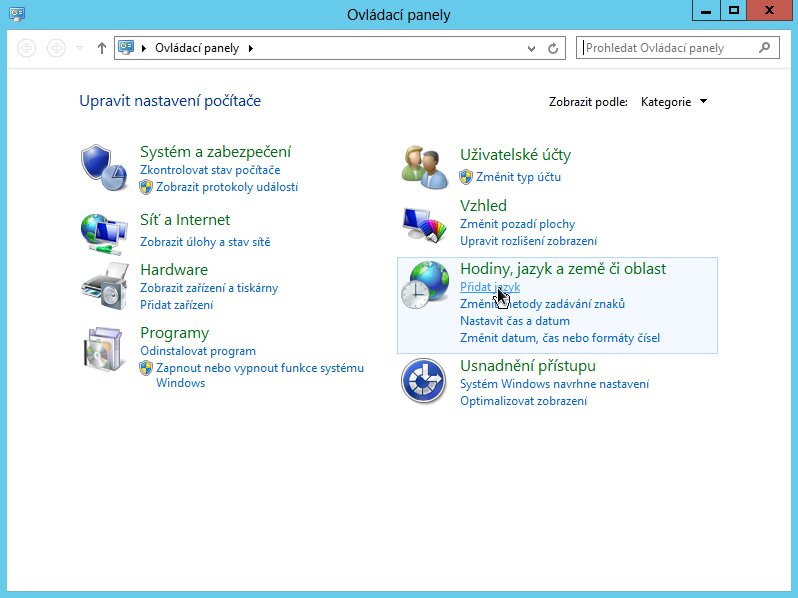
Task: Click the Hardware printer icon
Action: coord(103,285)
